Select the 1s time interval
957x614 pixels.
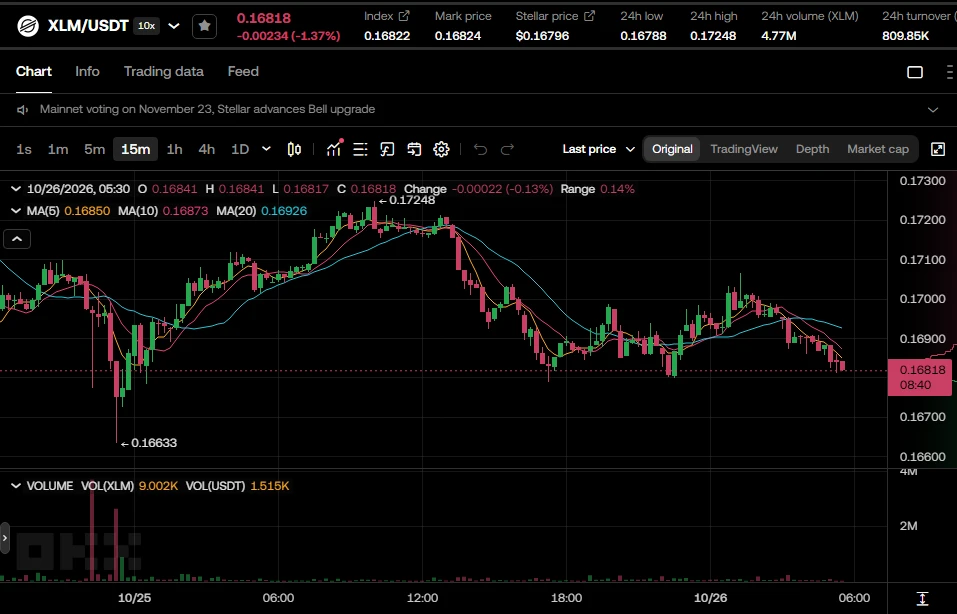pos(24,150)
